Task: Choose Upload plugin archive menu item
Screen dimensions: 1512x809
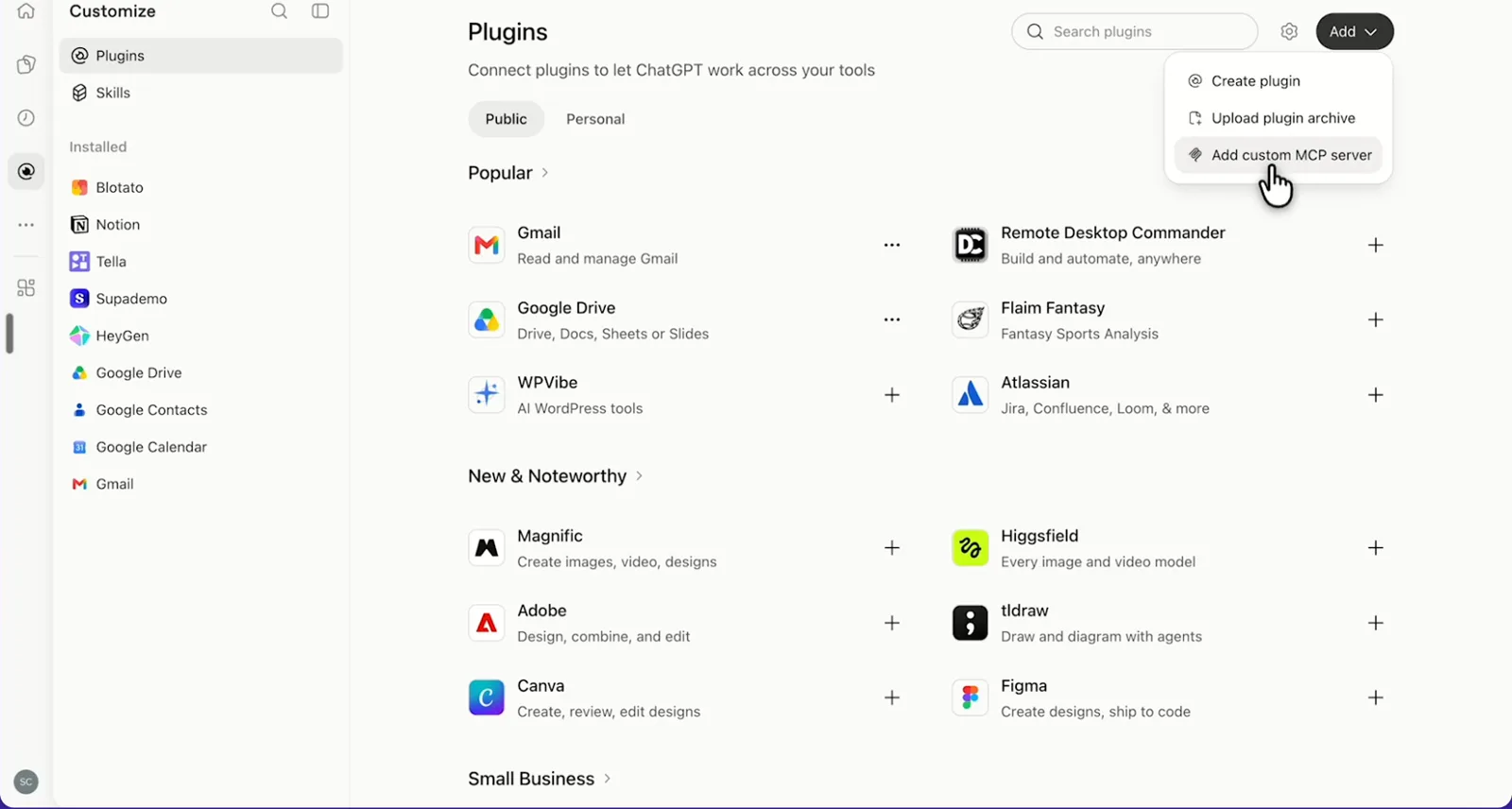Action: tap(1279, 118)
